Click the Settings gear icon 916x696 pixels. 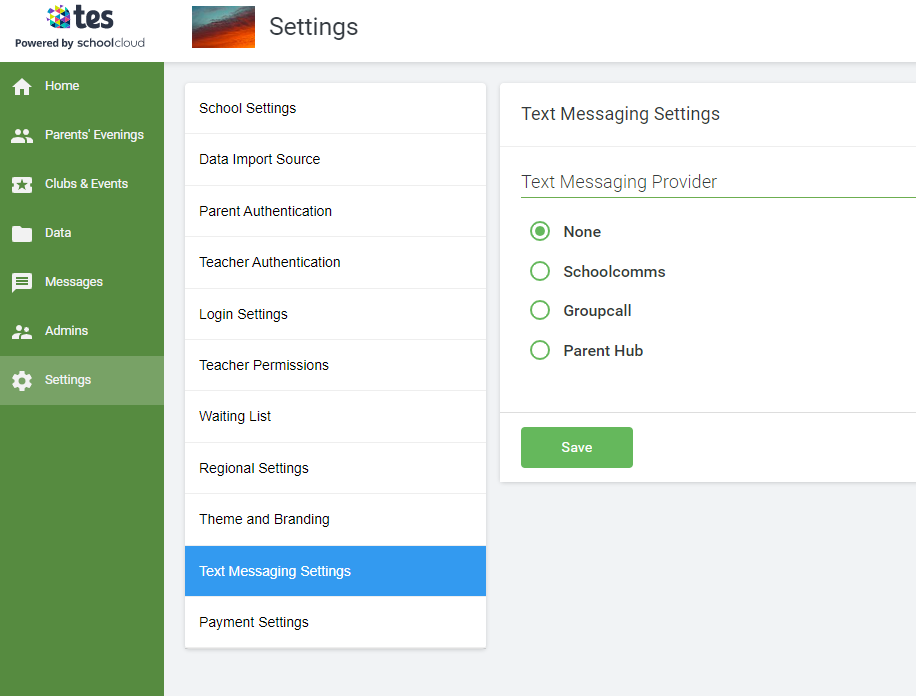[x=22, y=381]
